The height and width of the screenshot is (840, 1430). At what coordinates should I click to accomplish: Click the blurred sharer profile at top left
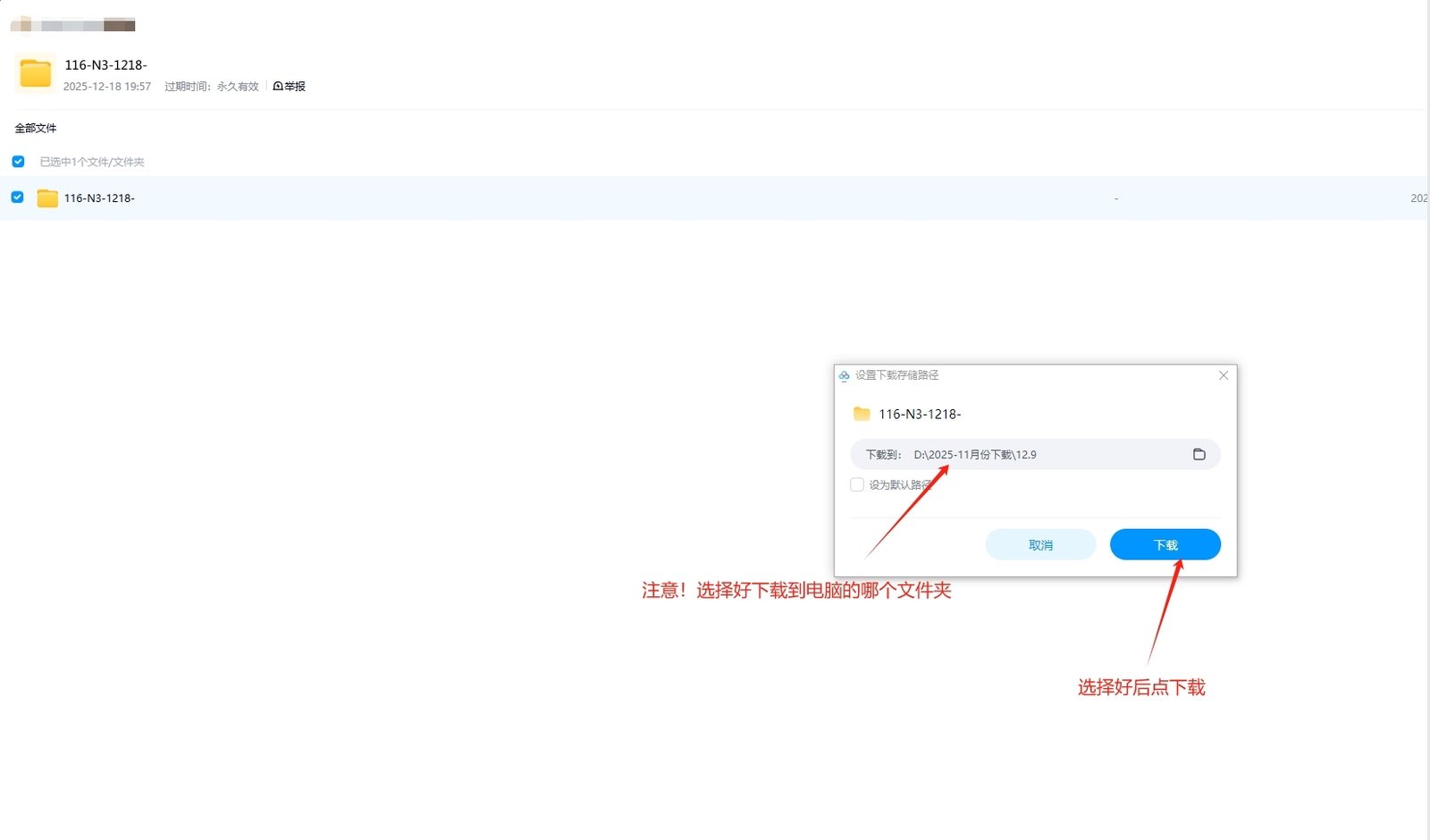(73, 24)
